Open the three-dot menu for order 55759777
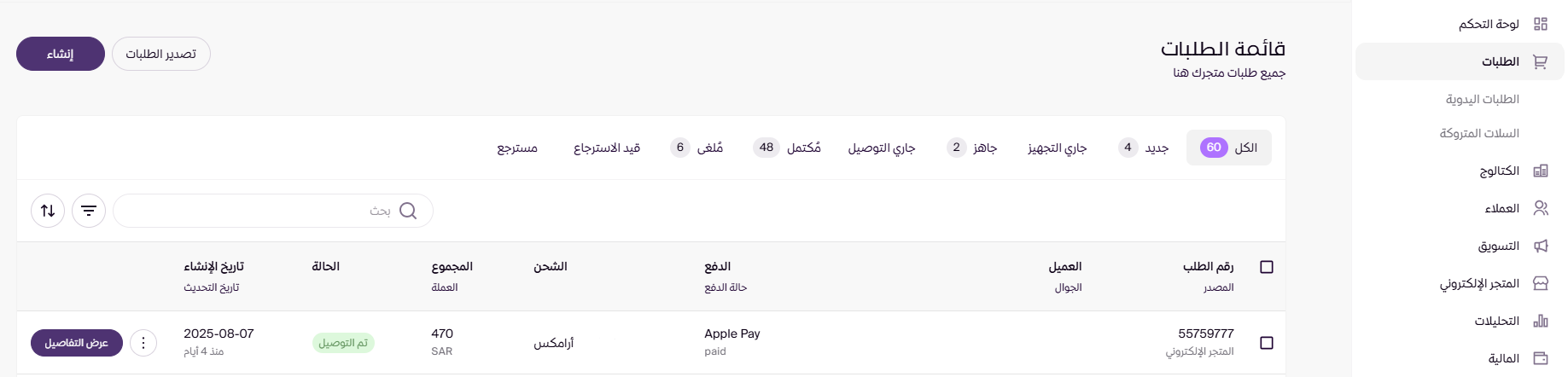The image size is (1568, 377). point(143,343)
